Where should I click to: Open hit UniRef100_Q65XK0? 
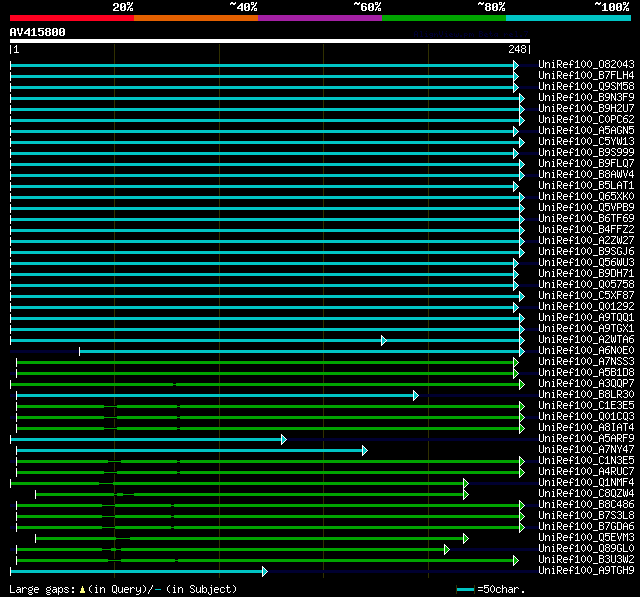click(x=586, y=197)
